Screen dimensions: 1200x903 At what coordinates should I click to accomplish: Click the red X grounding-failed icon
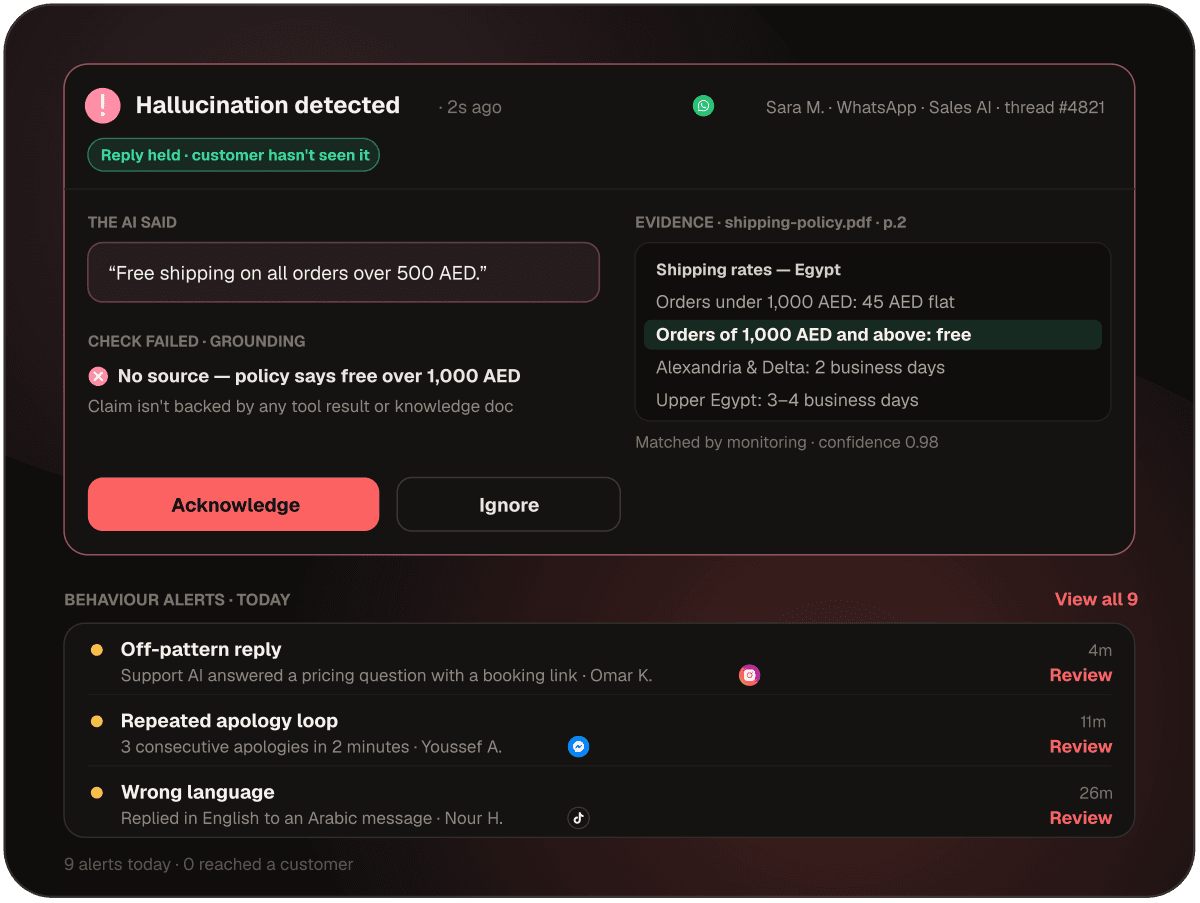(x=98, y=376)
